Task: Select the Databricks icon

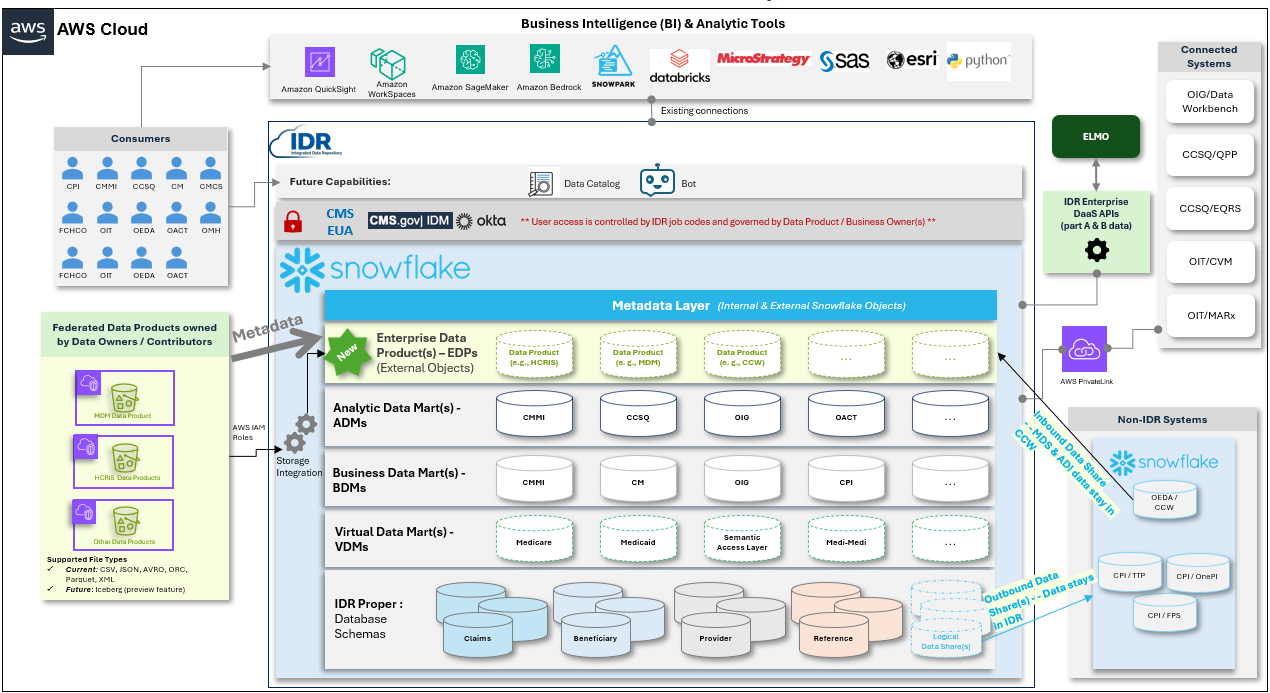Action: (x=679, y=65)
